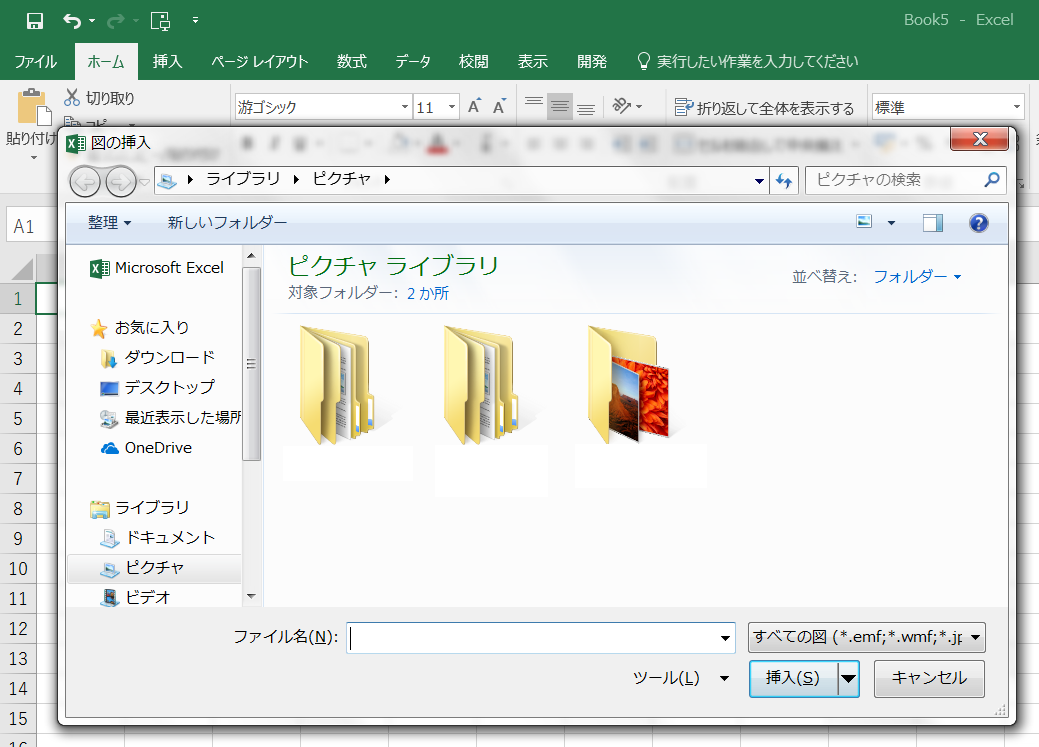The height and width of the screenshot is (747, 1039).
Task: Open the sample pictures folder thumbnail
Action: [628, 385]
